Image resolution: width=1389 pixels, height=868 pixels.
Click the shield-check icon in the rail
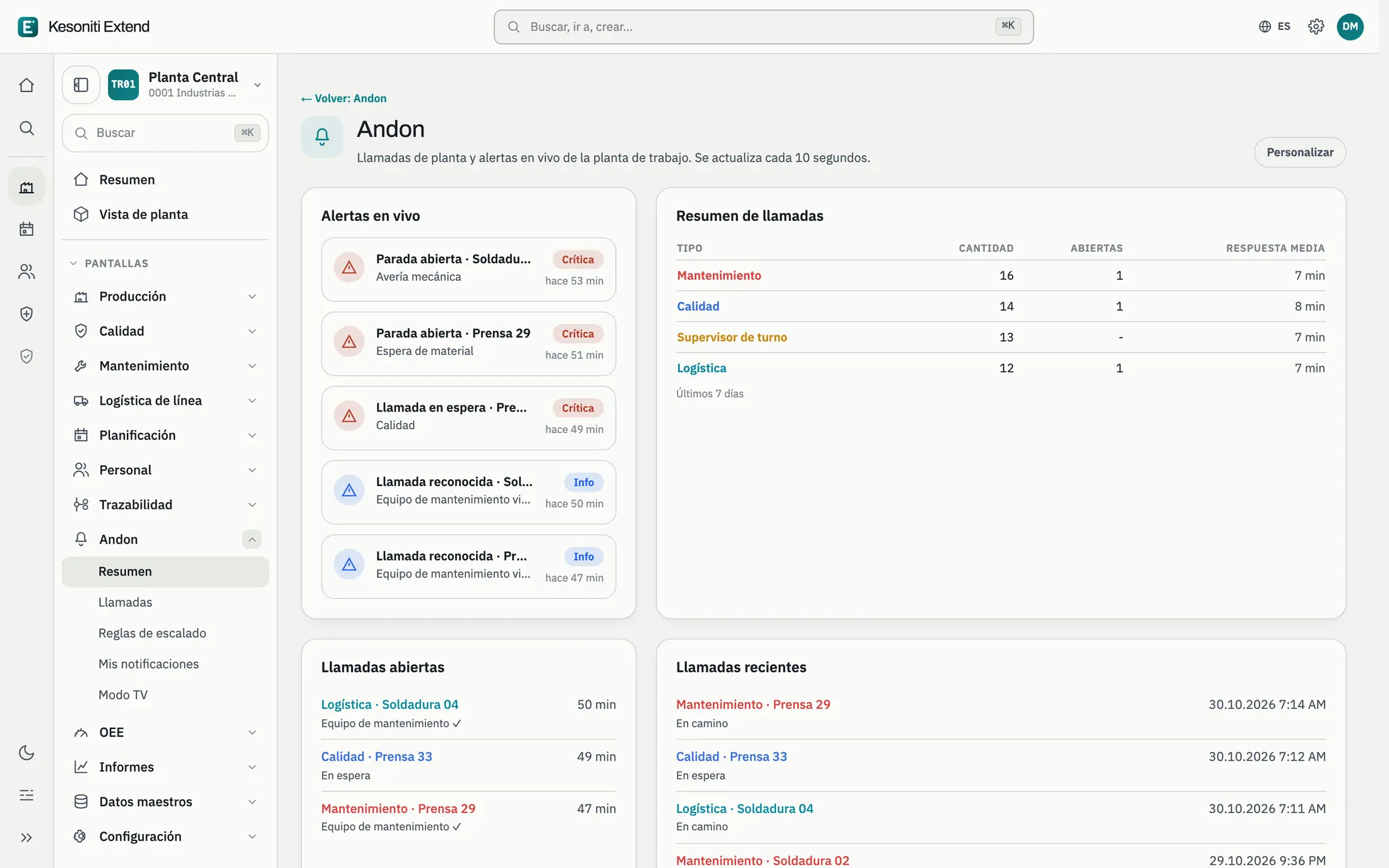click(27, 356)
